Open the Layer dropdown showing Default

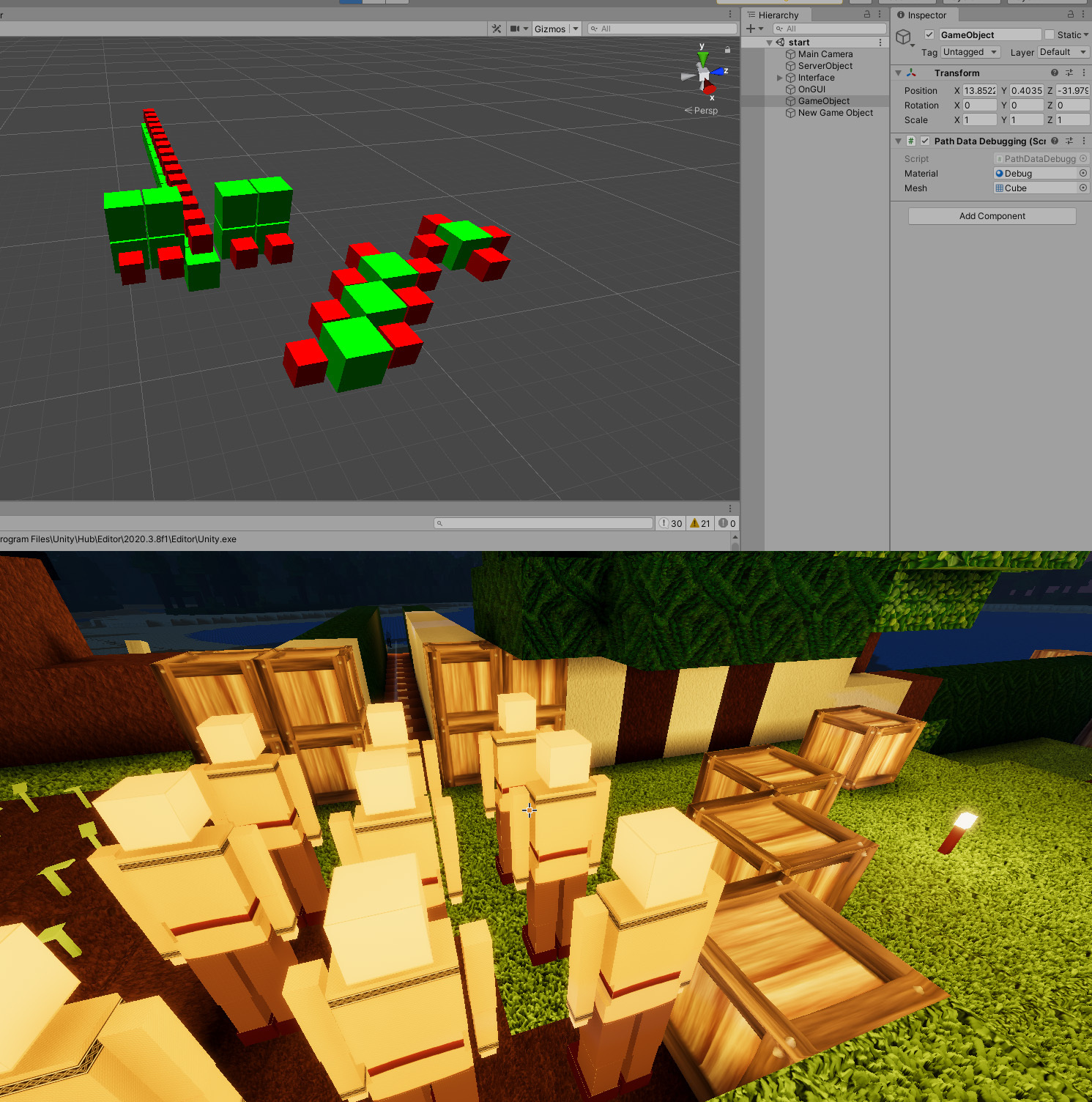coord(1063,52)
